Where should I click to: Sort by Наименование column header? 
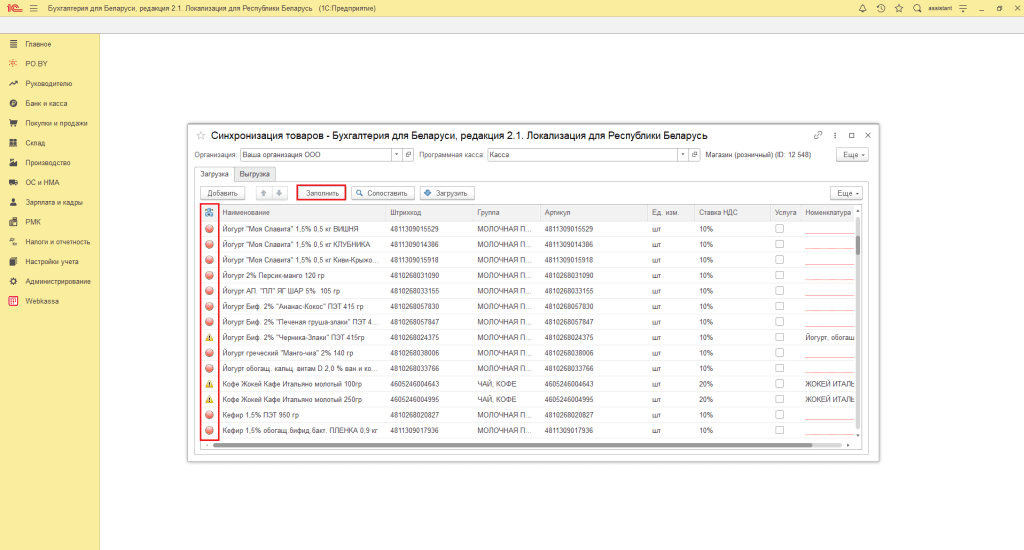303,212
